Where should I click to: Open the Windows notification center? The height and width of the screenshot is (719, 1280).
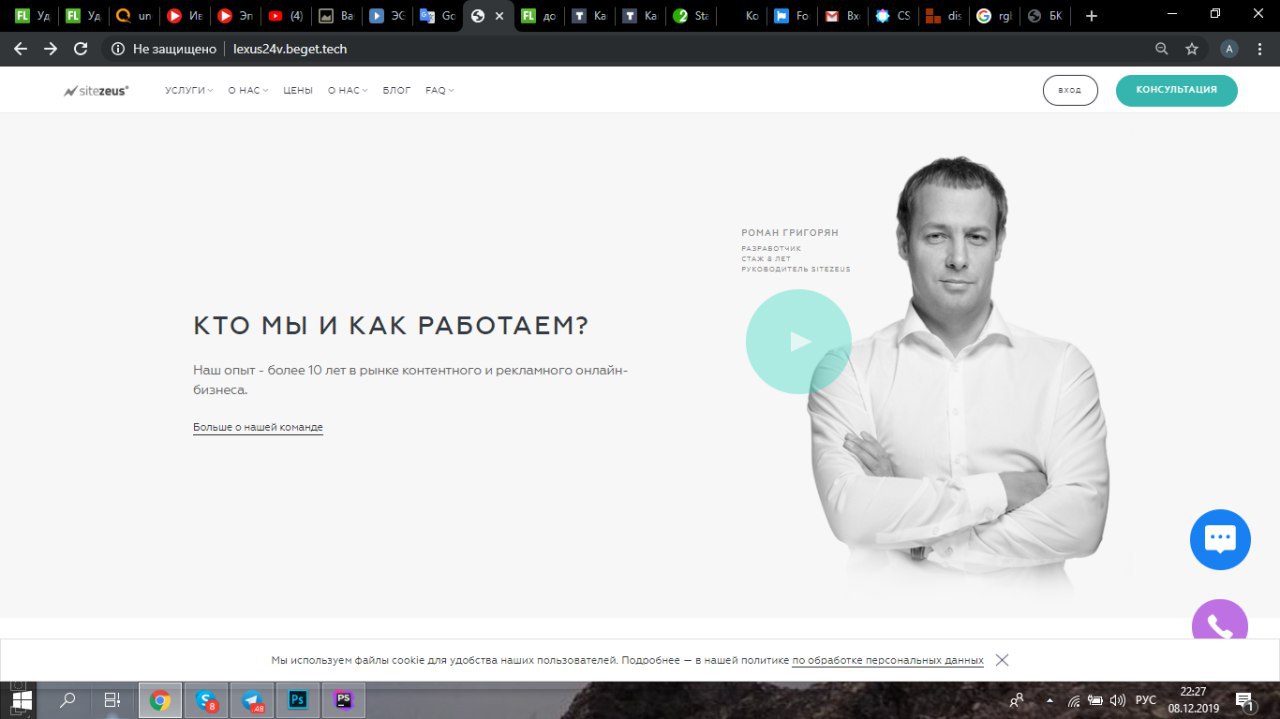1245,700
